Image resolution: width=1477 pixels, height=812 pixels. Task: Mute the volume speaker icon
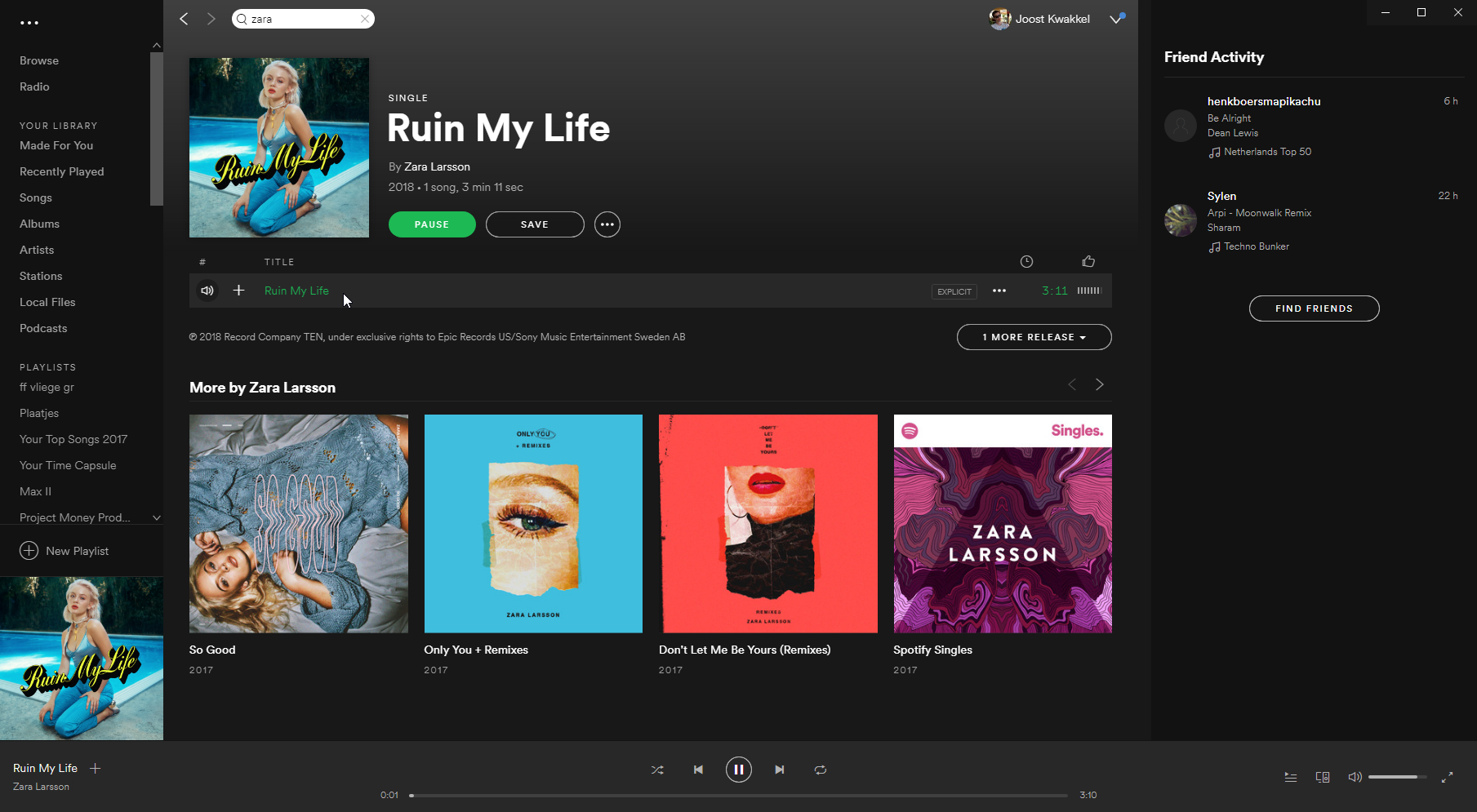pos(1355,777)
